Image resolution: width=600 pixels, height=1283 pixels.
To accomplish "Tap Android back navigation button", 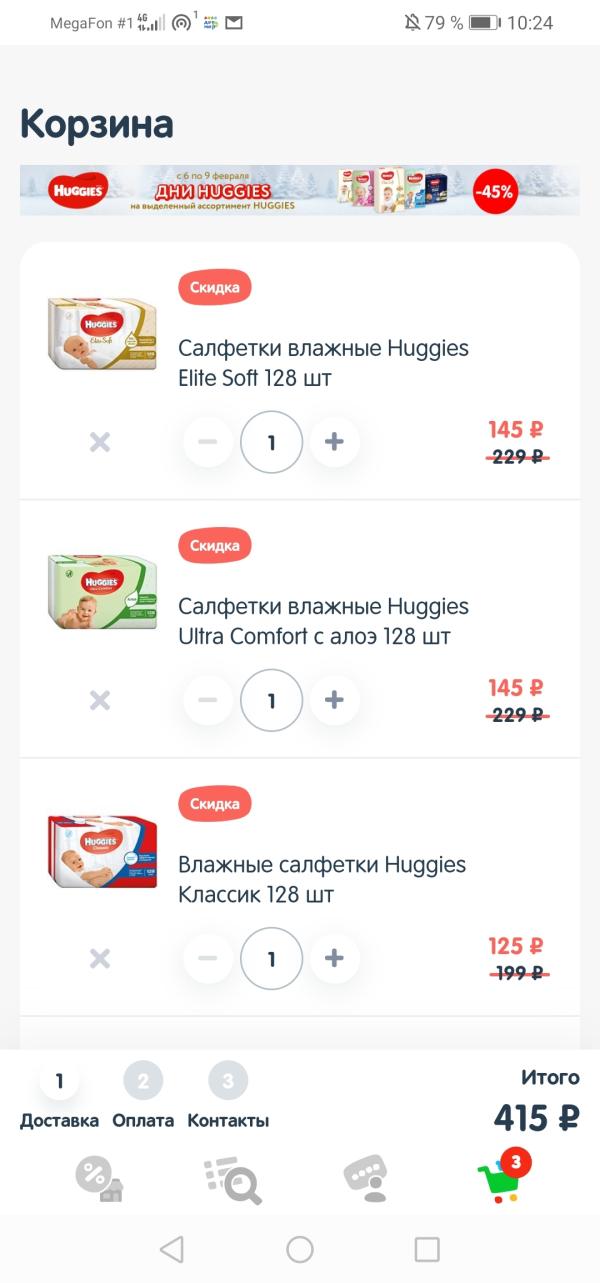I will [x=172, y=1249].
